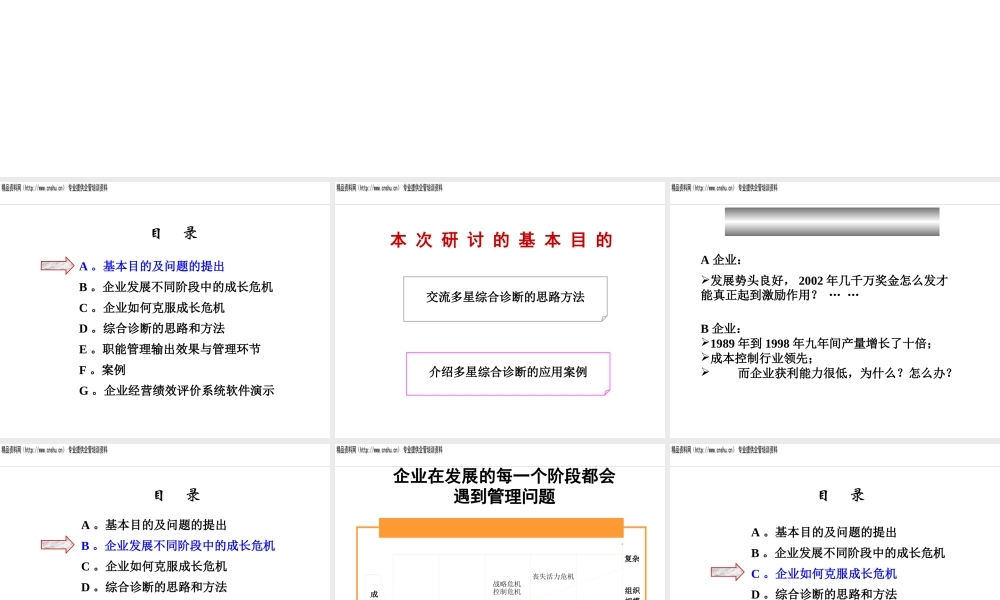Click the 精品资料网 header above the A 企业 slide
The image size is (1000, 600).
(724, 188)
